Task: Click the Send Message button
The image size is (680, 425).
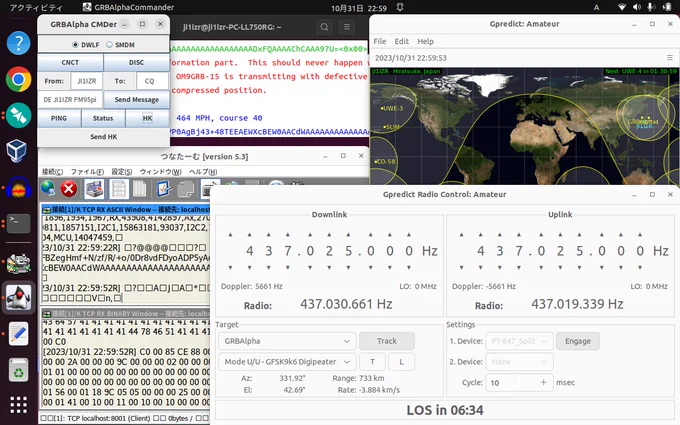Action: [x=137, y=99]
